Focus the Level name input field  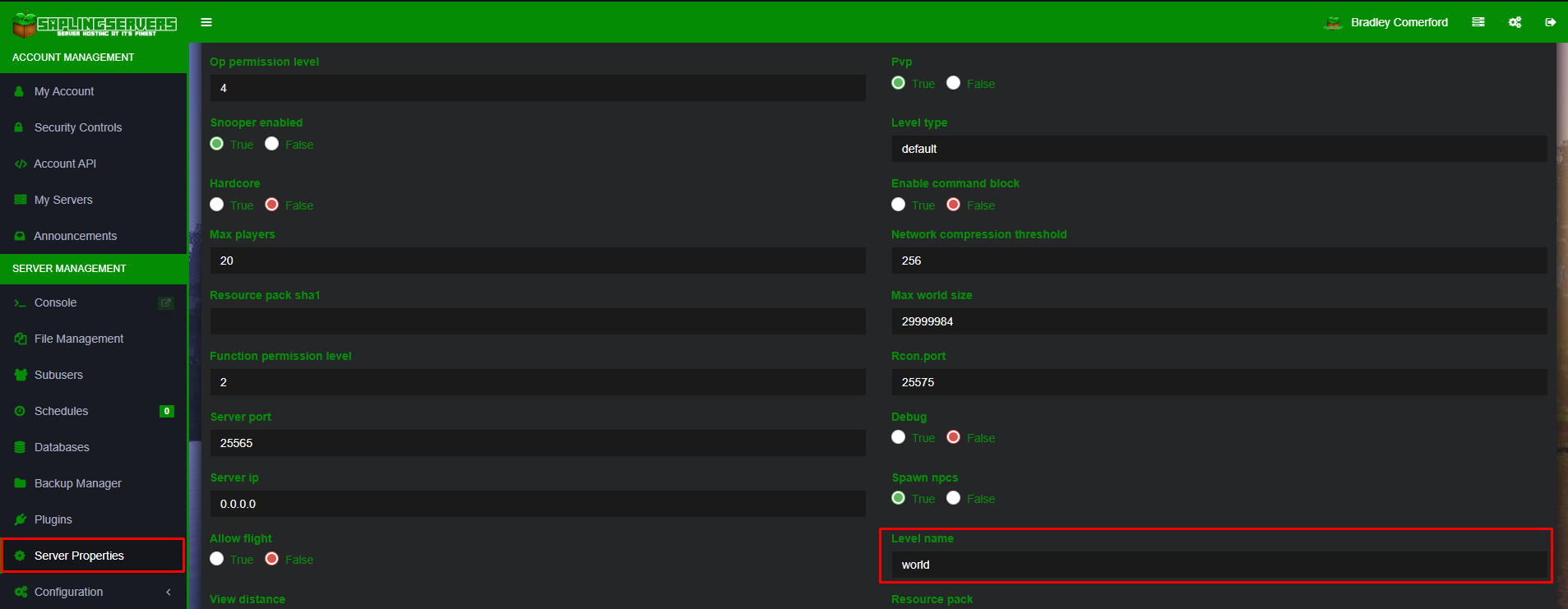[x=1219, y=565]
